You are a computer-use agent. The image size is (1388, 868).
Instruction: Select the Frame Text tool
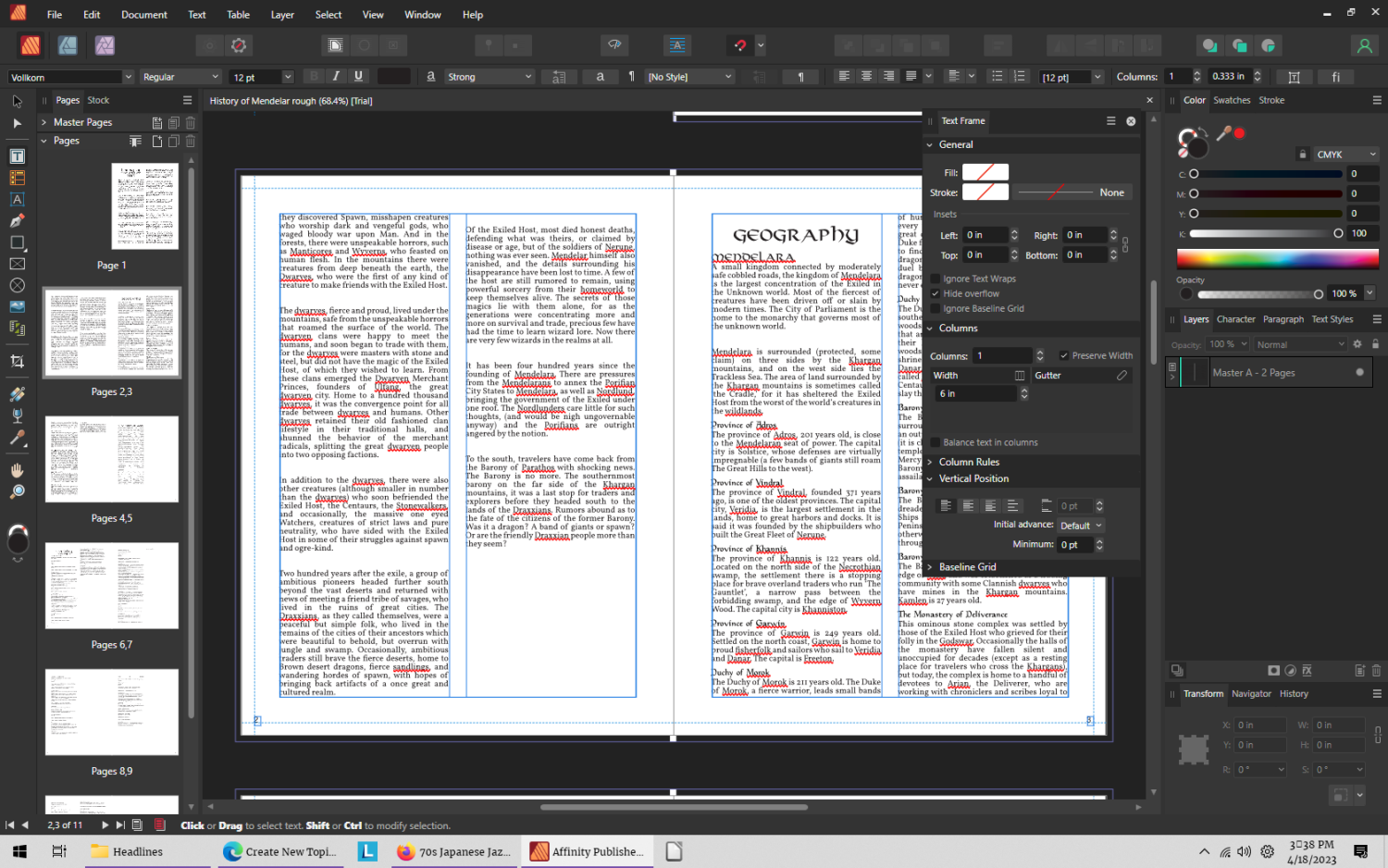click(17, 155)
